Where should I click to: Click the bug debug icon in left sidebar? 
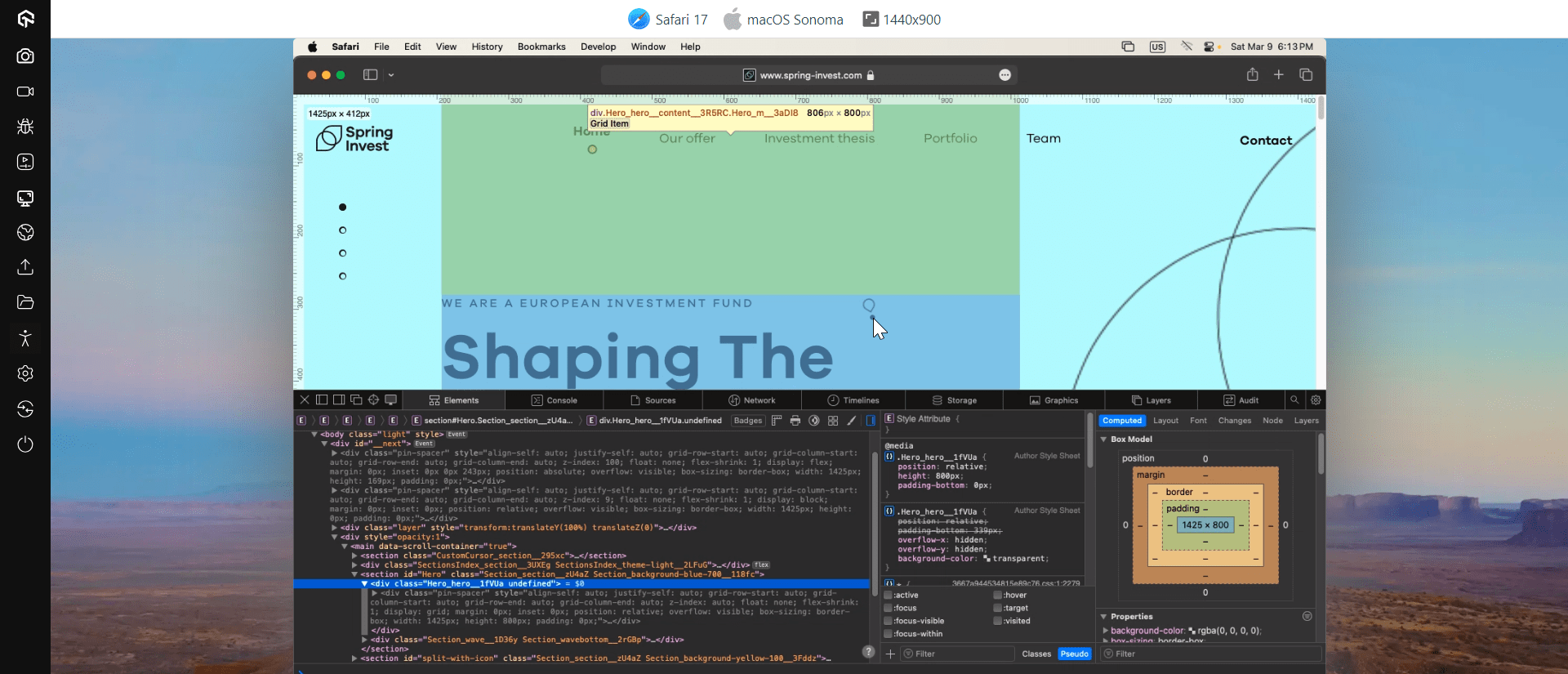(25, 126)
